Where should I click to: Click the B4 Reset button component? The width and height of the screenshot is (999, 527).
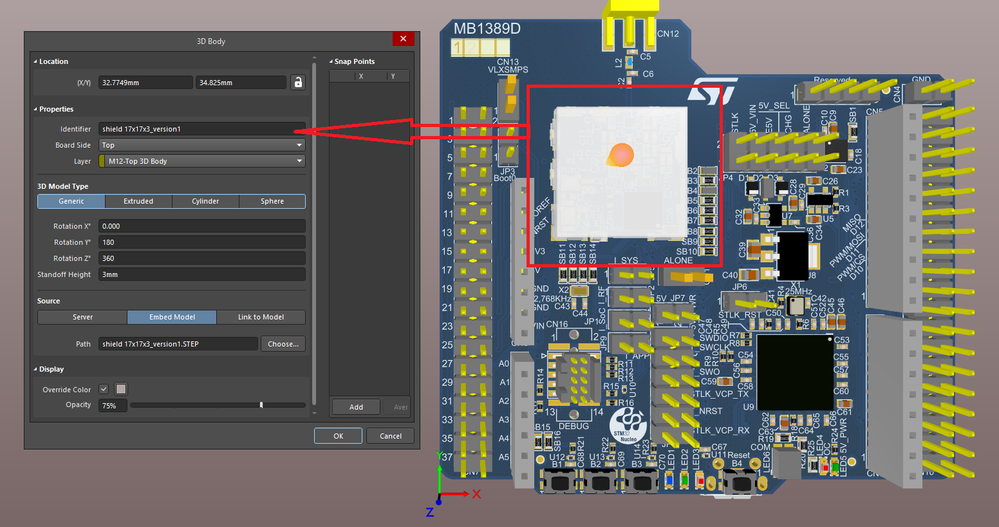(x=739, y=481)
